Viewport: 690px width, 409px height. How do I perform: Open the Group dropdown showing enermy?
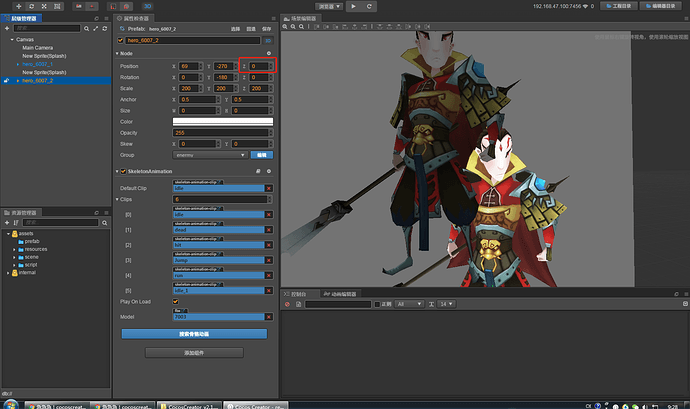pyautogui.click(x=210, y=155)
